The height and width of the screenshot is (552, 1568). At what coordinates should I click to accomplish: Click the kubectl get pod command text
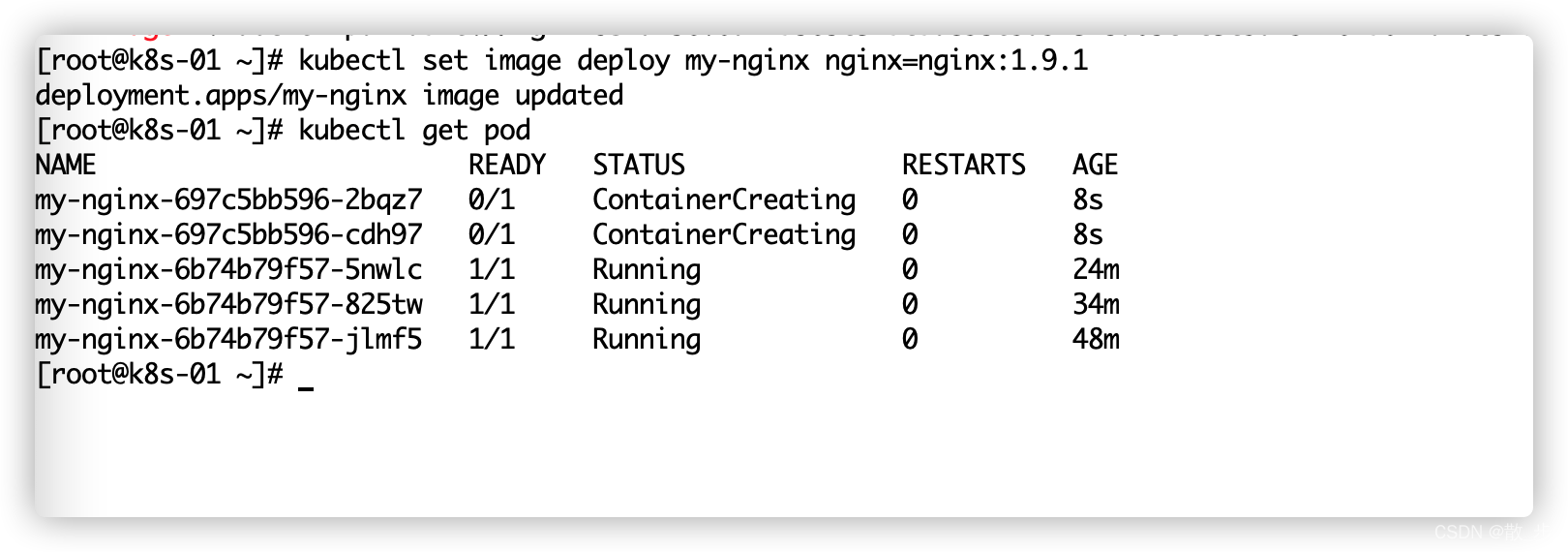[414, 131]
